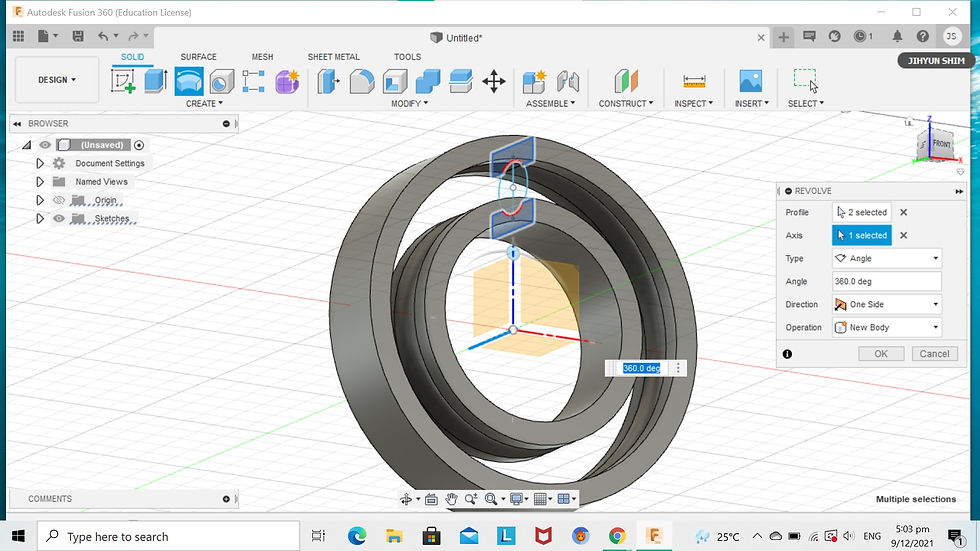The height and width of the screenshot is (551, 980).
Task: Open the Operation dropdown set to New Body
Action: tap(887, 327)
